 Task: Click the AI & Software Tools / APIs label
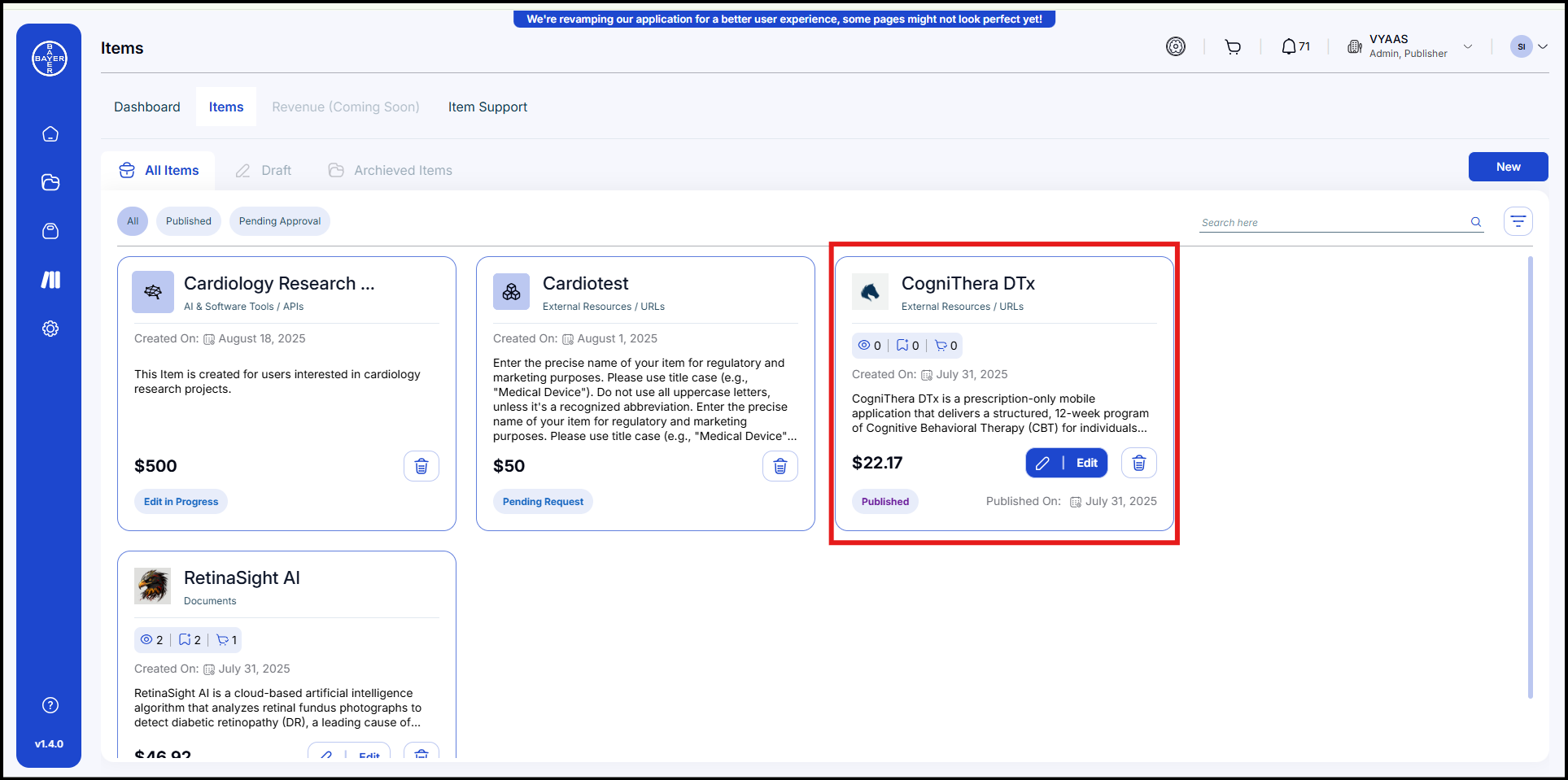pos(243,307)
